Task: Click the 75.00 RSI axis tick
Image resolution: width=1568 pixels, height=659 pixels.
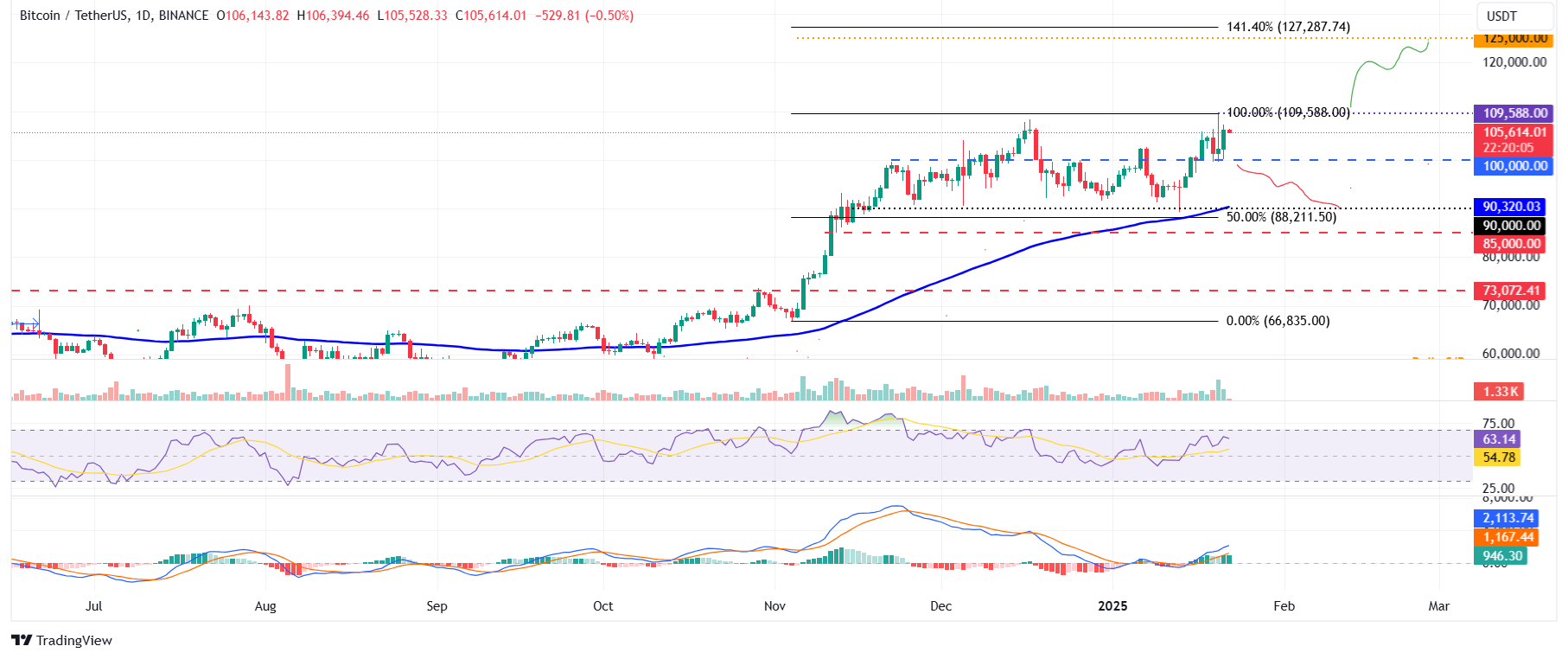Action: pos(1498,424)
